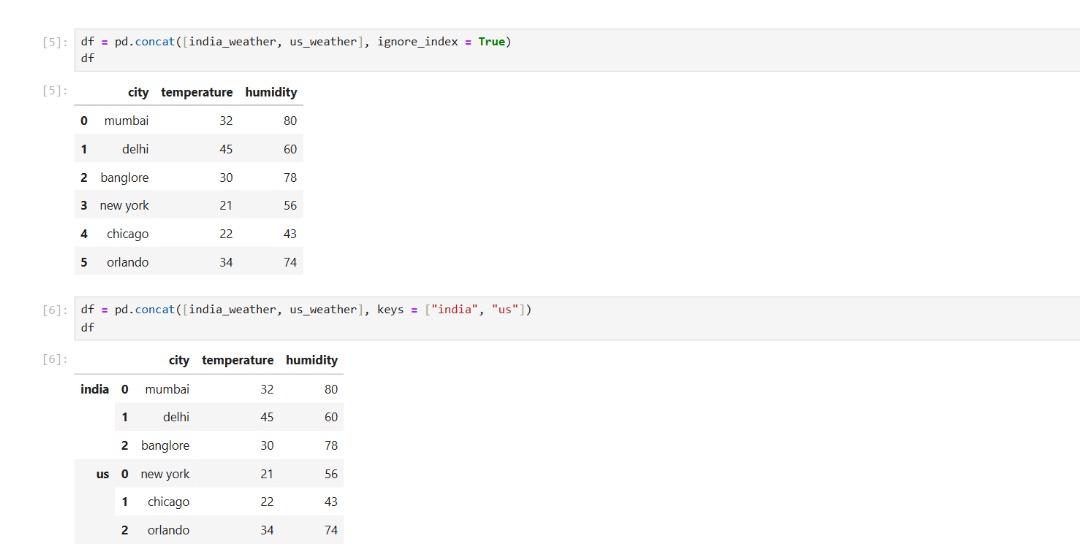Click humidity 80 in the output [6] table
The image size is (1080, 554).
(x=331, y=389)
